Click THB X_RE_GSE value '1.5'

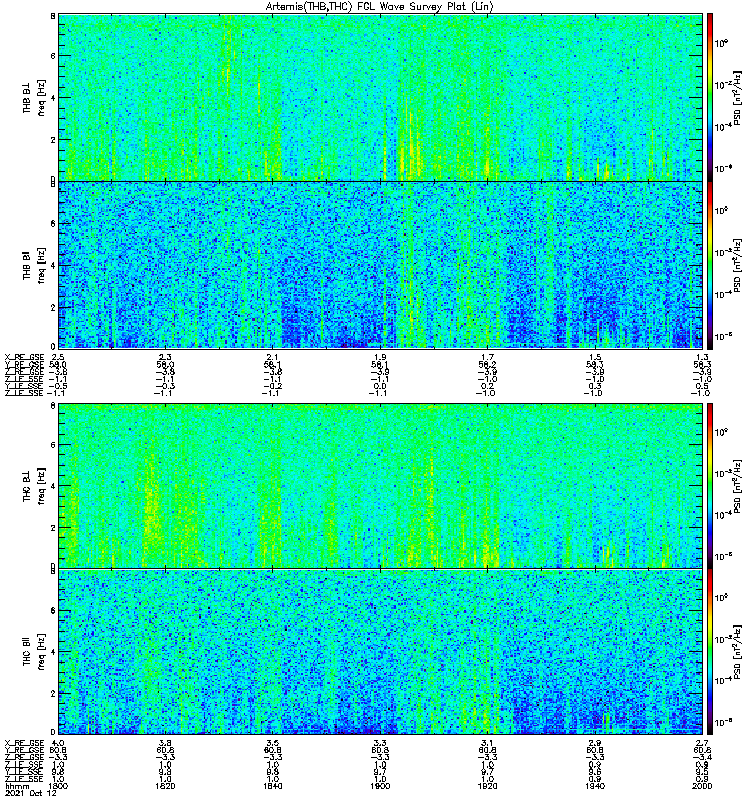point(595,357)
